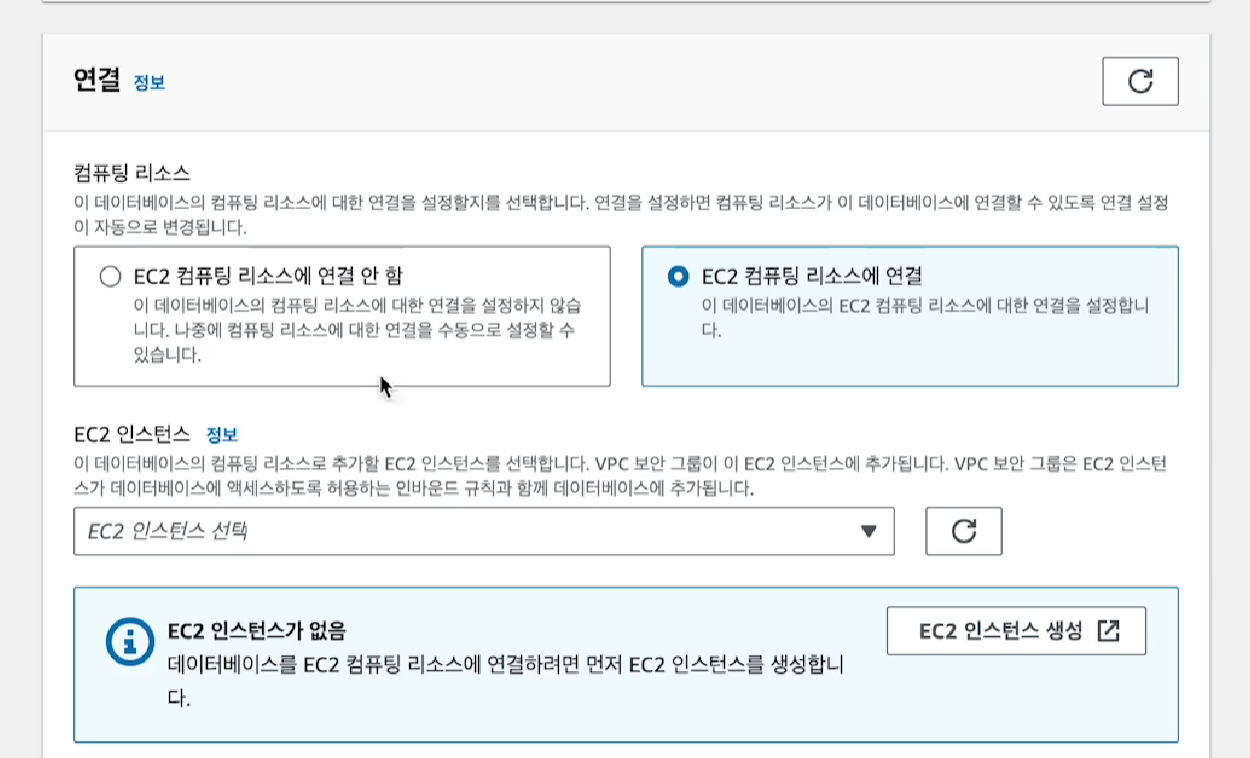This screenshot has width=1250, height=758.
Task: Click the external link icon on EC2 인스턴스 생성
Action: tap(1108, 631)
